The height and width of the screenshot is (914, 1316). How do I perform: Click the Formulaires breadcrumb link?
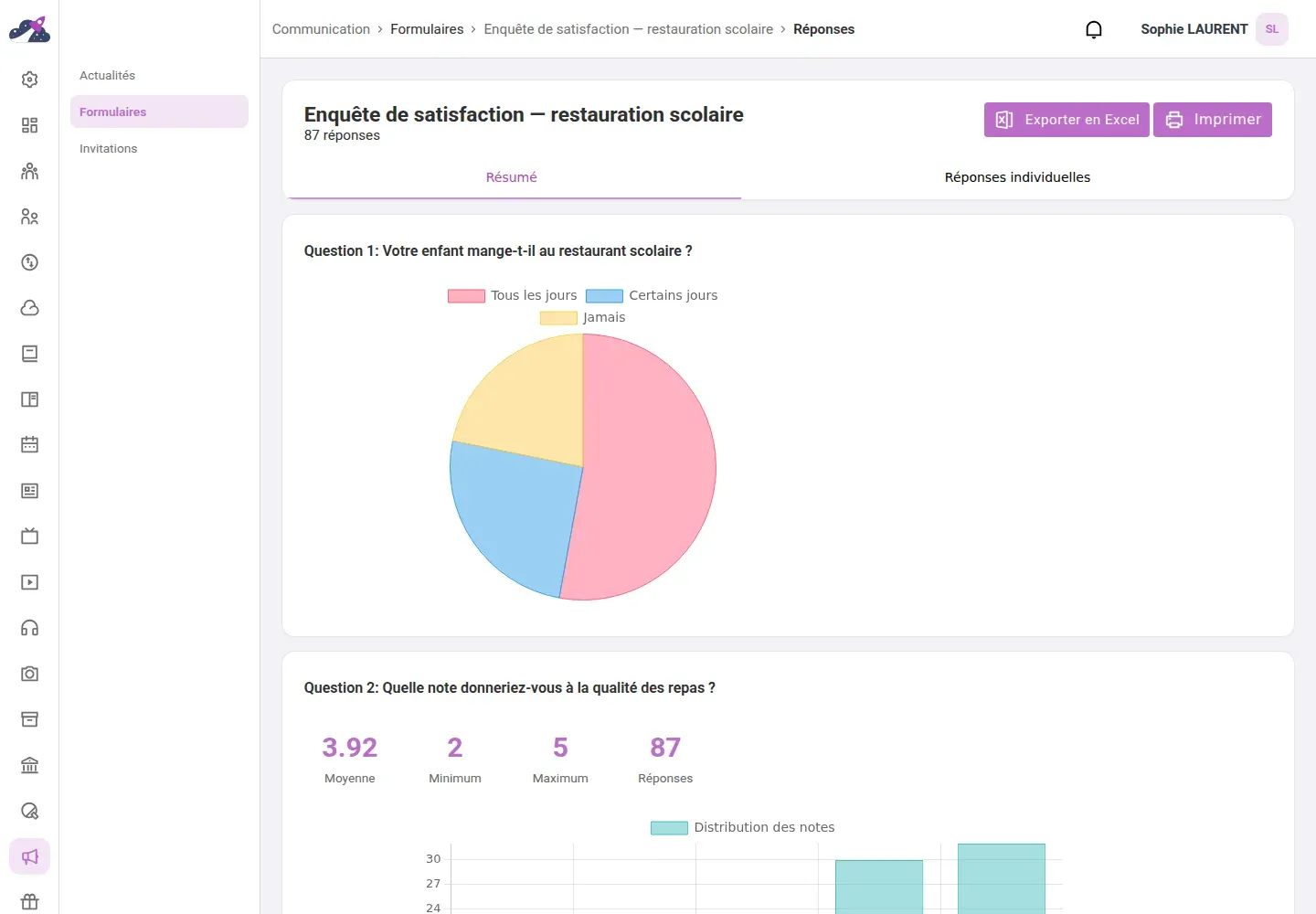pyautogui.click(x=427, y=29)
